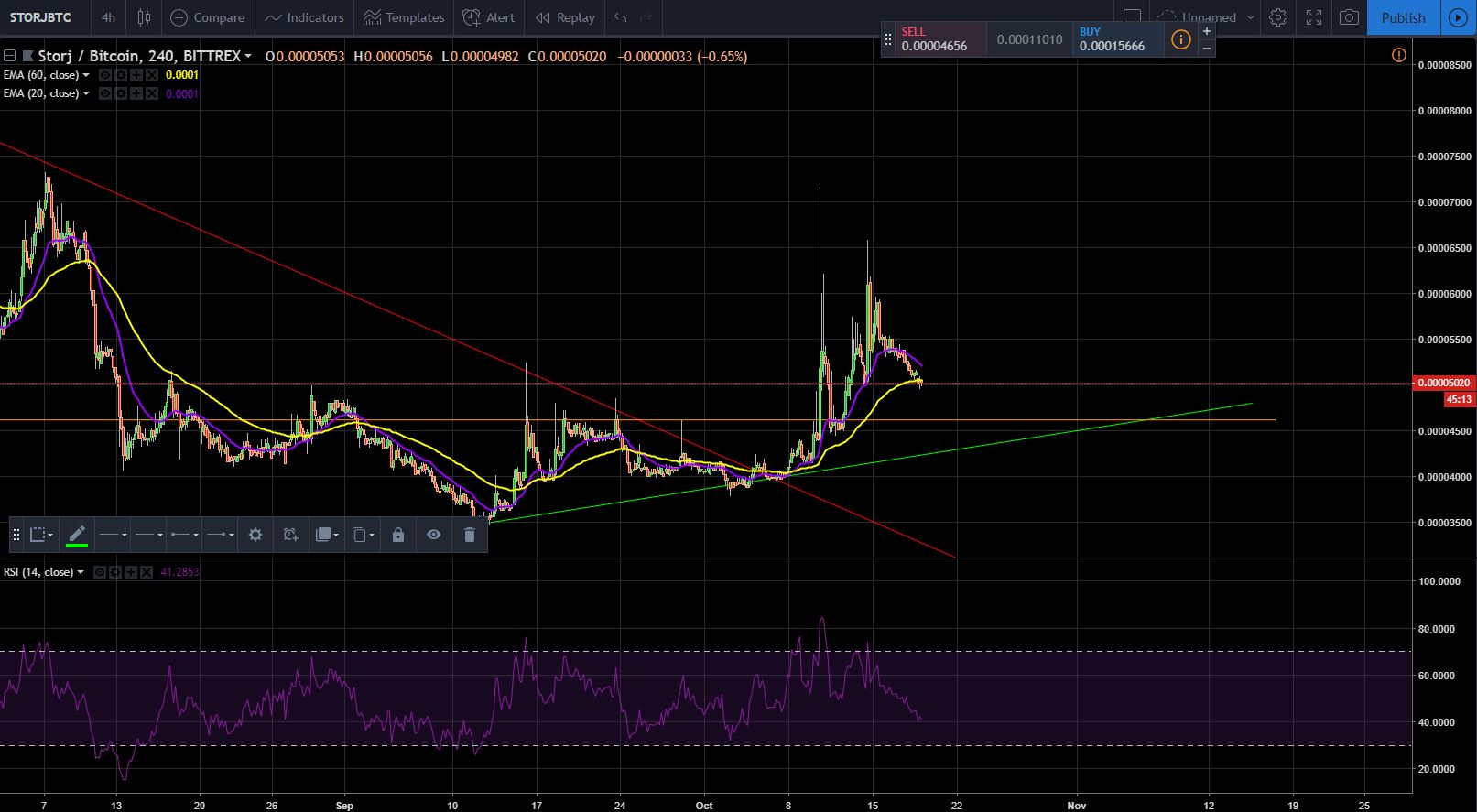Expand EMA (60, close) dropdown arrow
Viewport: 1477px width, 812px height.
86,75
